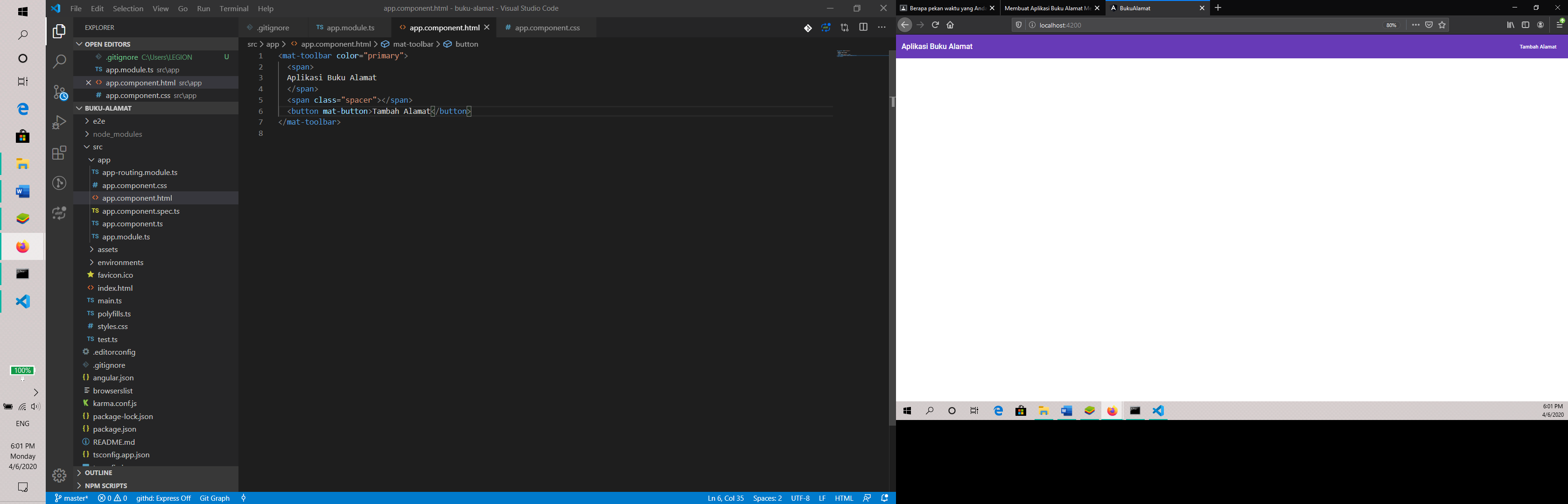
Task: Collapse the BUKU-ALAMAT folder section
Action: (x=156, y=108)
